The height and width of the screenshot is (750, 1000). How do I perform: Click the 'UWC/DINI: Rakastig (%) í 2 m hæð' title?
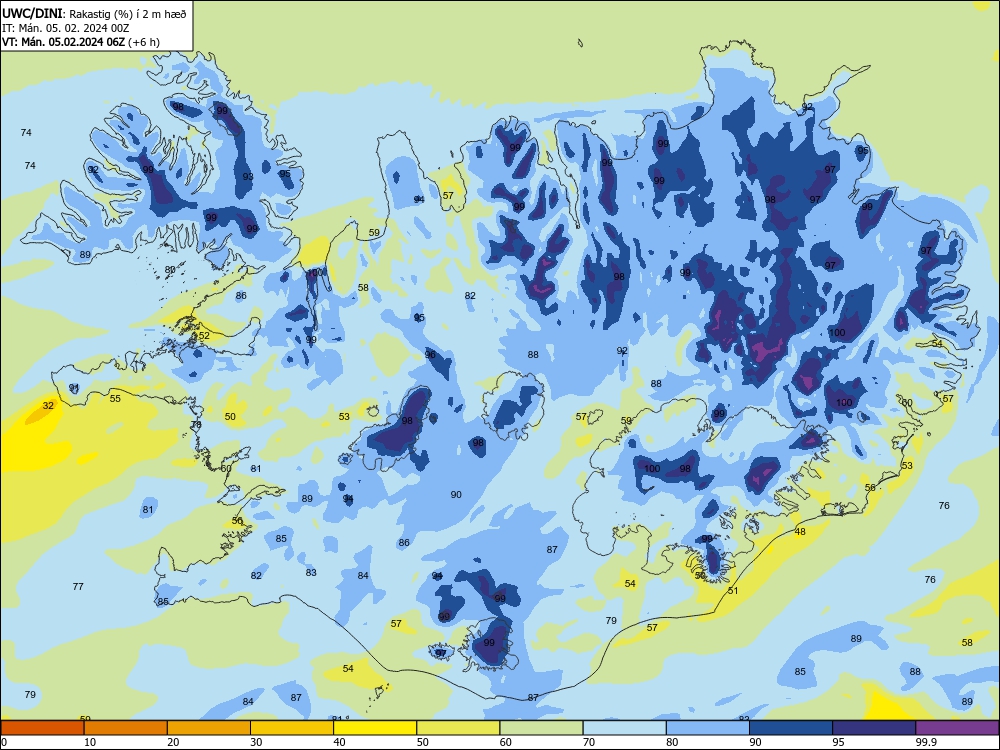point(95,14)
